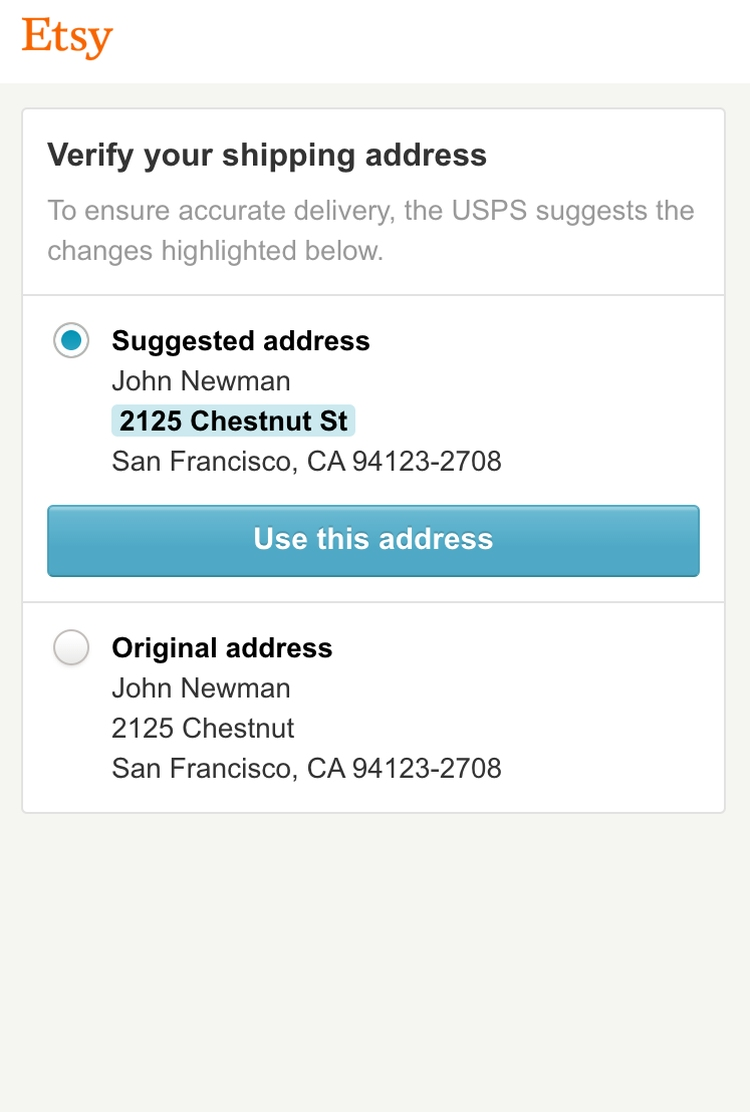Select the Suggested address radio button
The width and height of the screenshot is (750, 1112).
[71, 341]
